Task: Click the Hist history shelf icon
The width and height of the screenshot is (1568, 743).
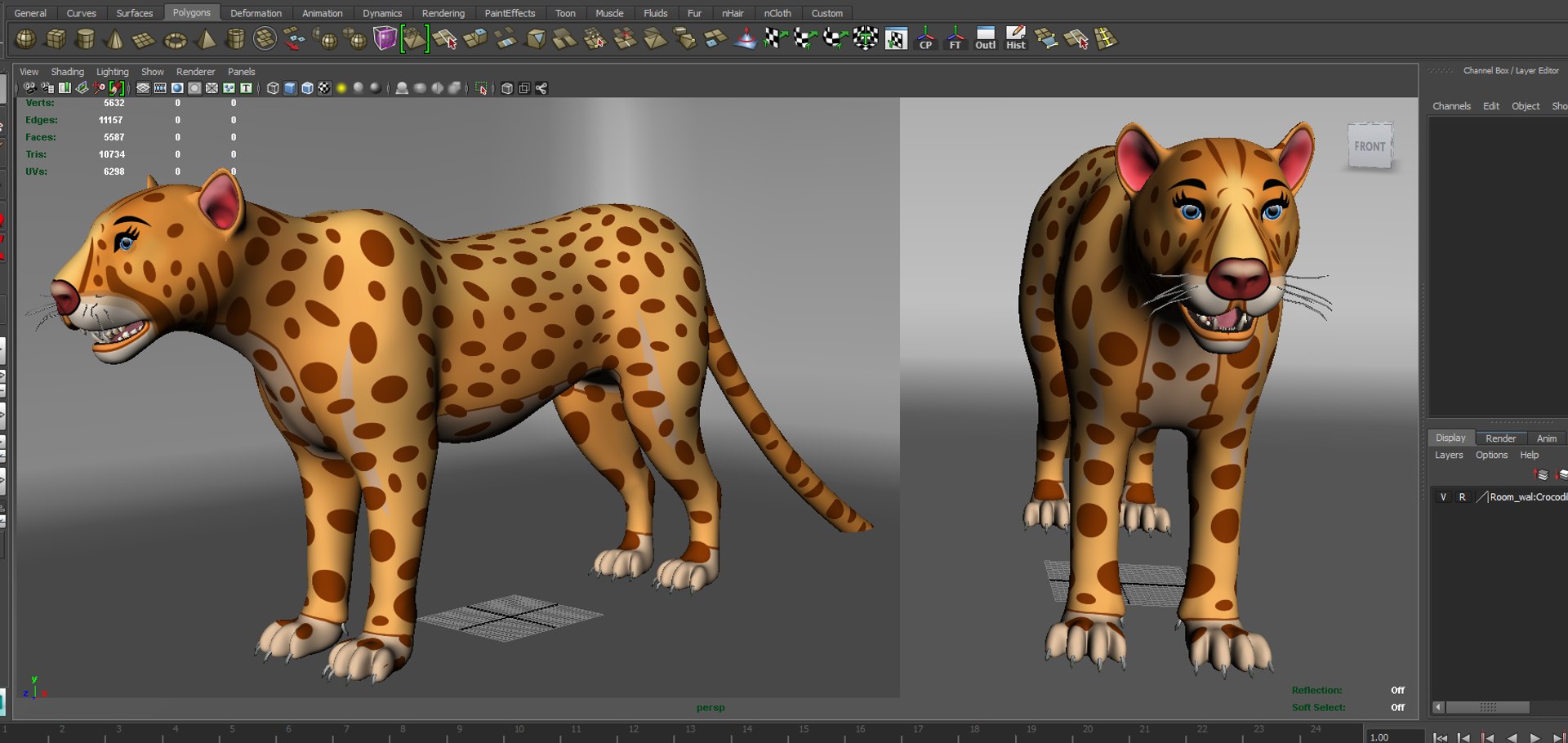Action: [1015, 38]
